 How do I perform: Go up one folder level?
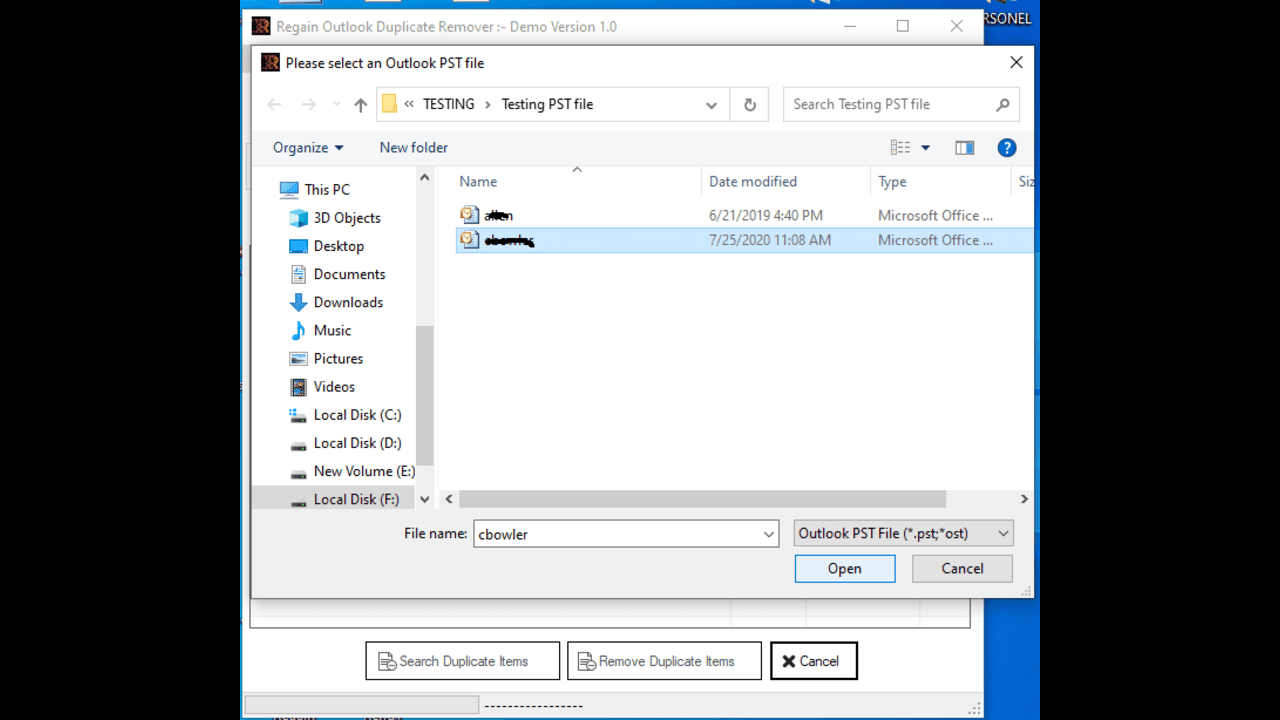360,104
